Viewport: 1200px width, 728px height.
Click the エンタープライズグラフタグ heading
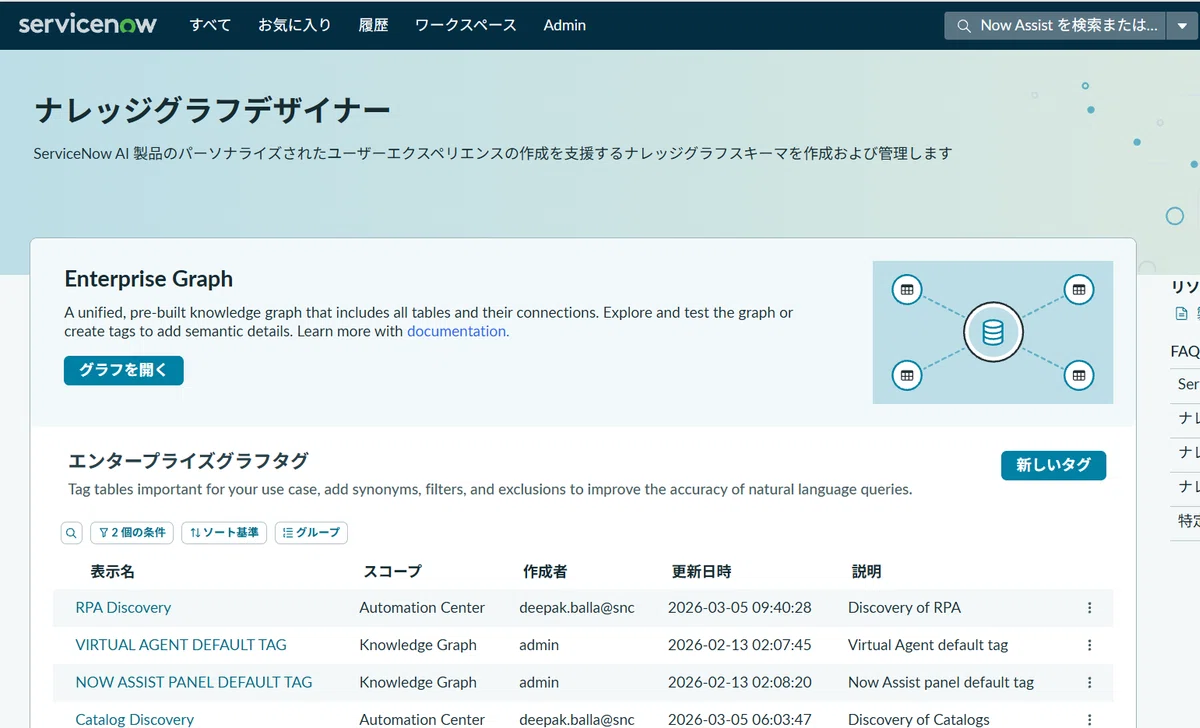click(188, 461)
